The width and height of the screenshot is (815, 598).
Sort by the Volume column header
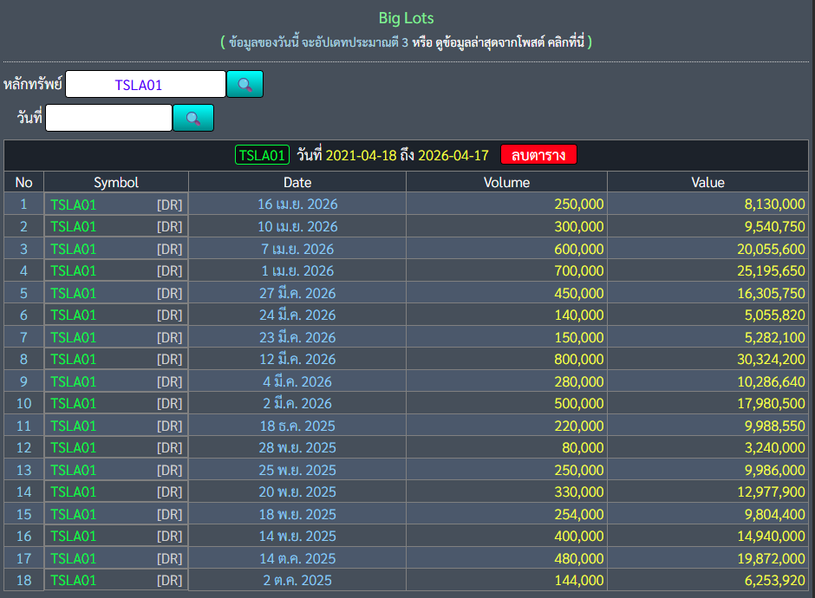tap(506, 182)
